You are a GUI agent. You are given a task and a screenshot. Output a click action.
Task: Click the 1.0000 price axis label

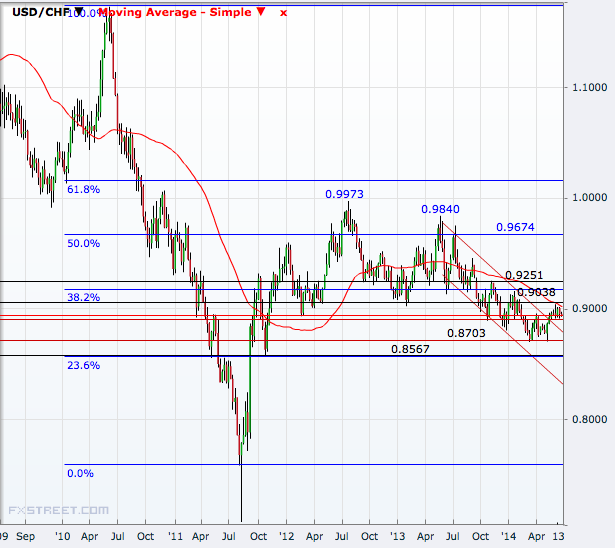[x=590, y=197]
